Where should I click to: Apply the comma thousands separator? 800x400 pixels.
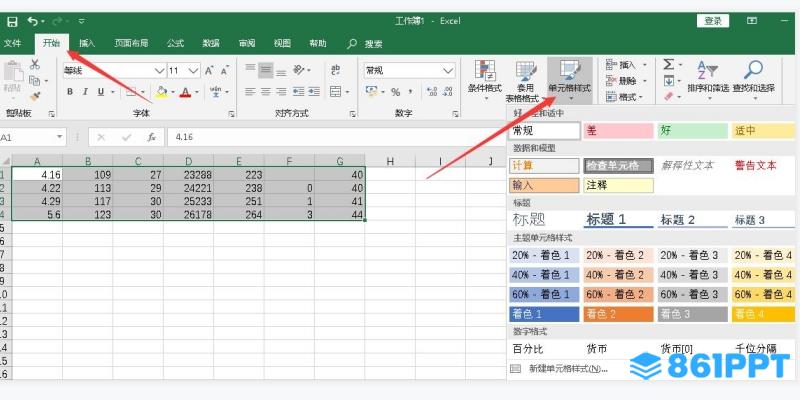pos(410,92)
